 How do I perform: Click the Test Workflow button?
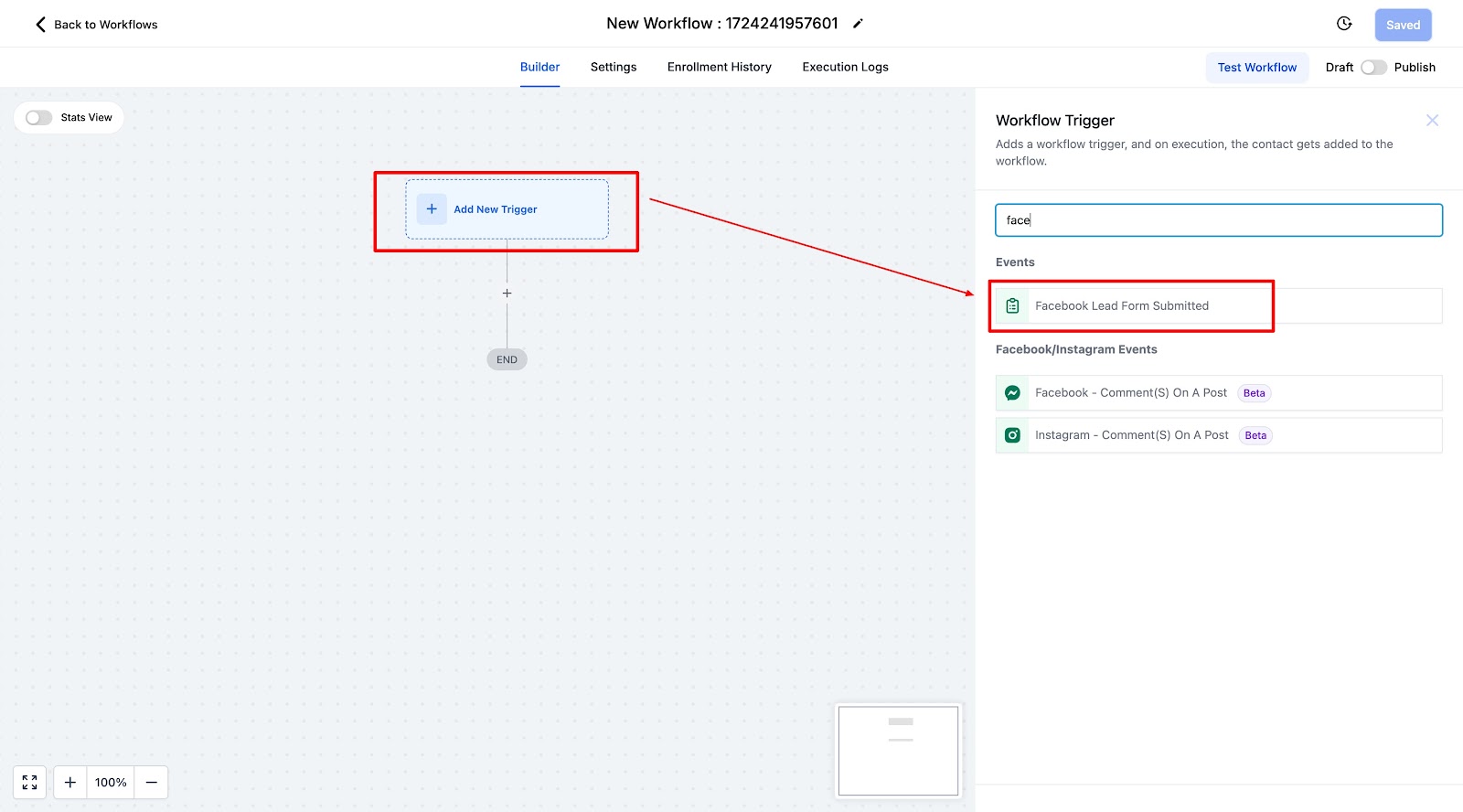click(1257, 68)
